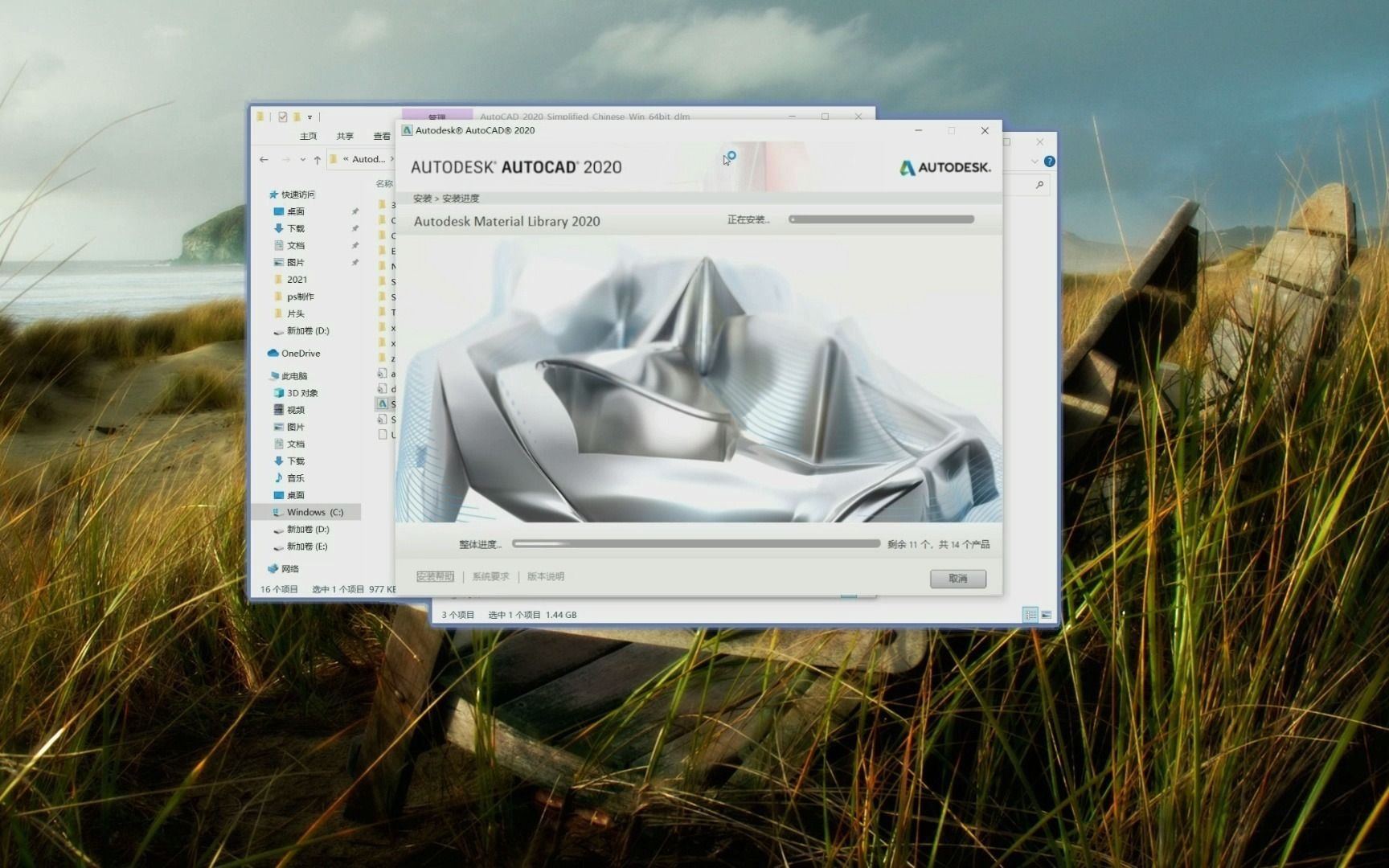This screenshot has height=868, width=1389.
Task: Click the new folder icon in Quick Access Toolbar
Action: [x=297, y=117]
